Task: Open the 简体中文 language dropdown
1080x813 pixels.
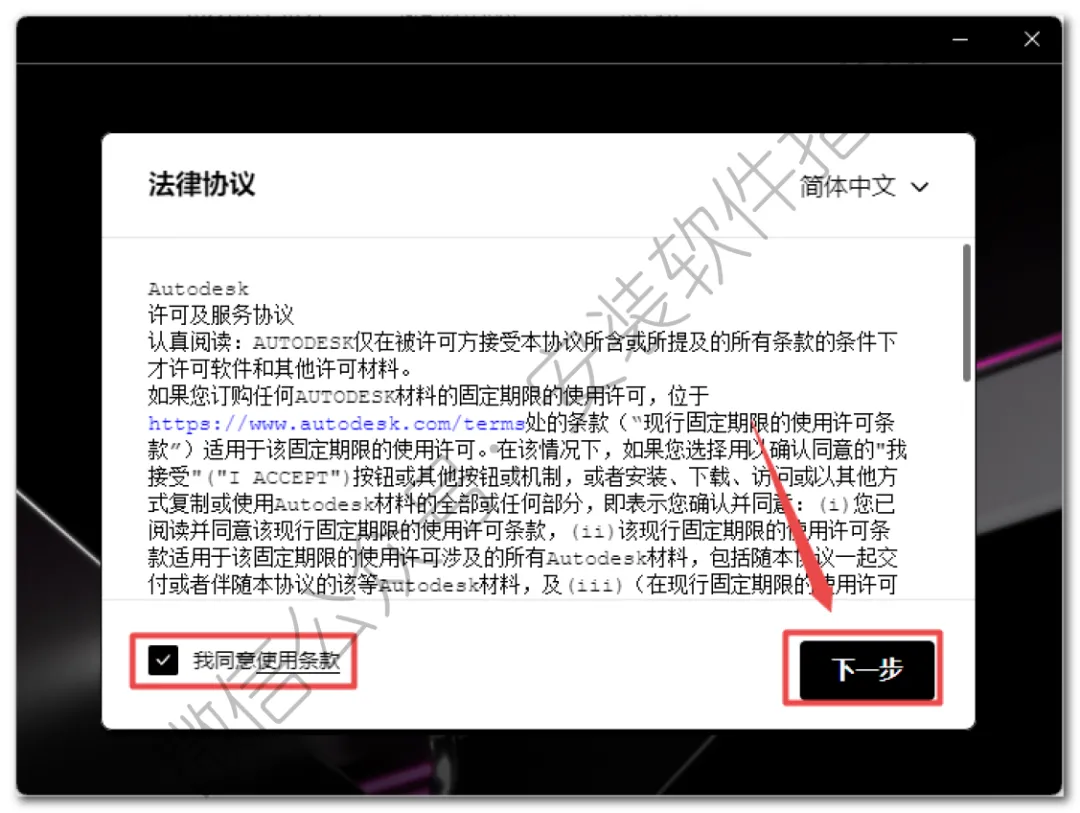Action: (864, 187)
